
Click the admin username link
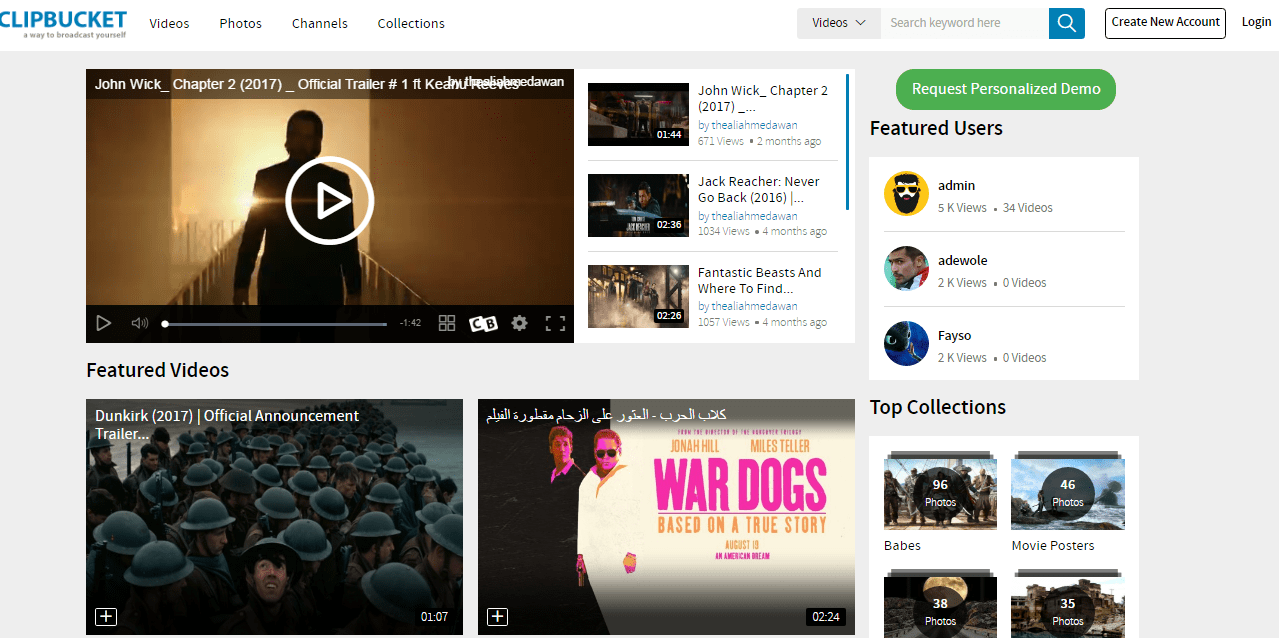click(x=956, y=185)
